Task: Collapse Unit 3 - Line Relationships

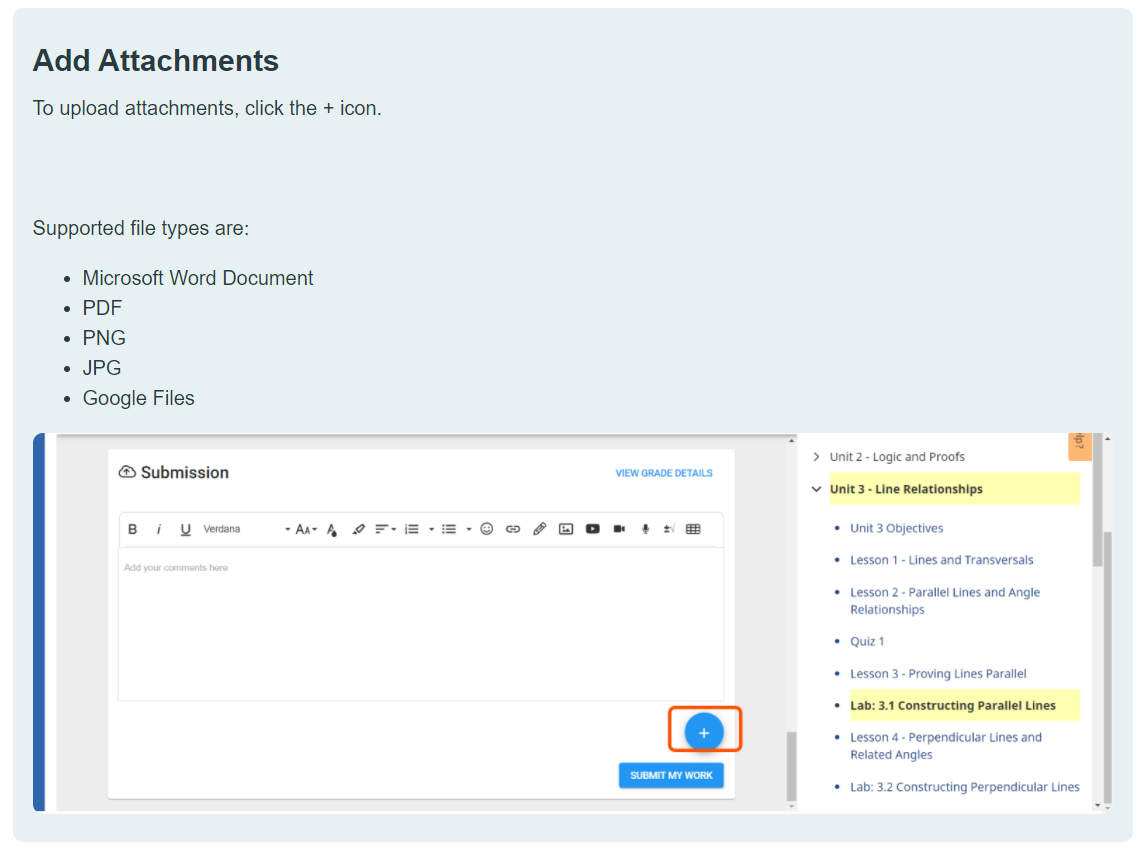Action: (x=816, y=489)
